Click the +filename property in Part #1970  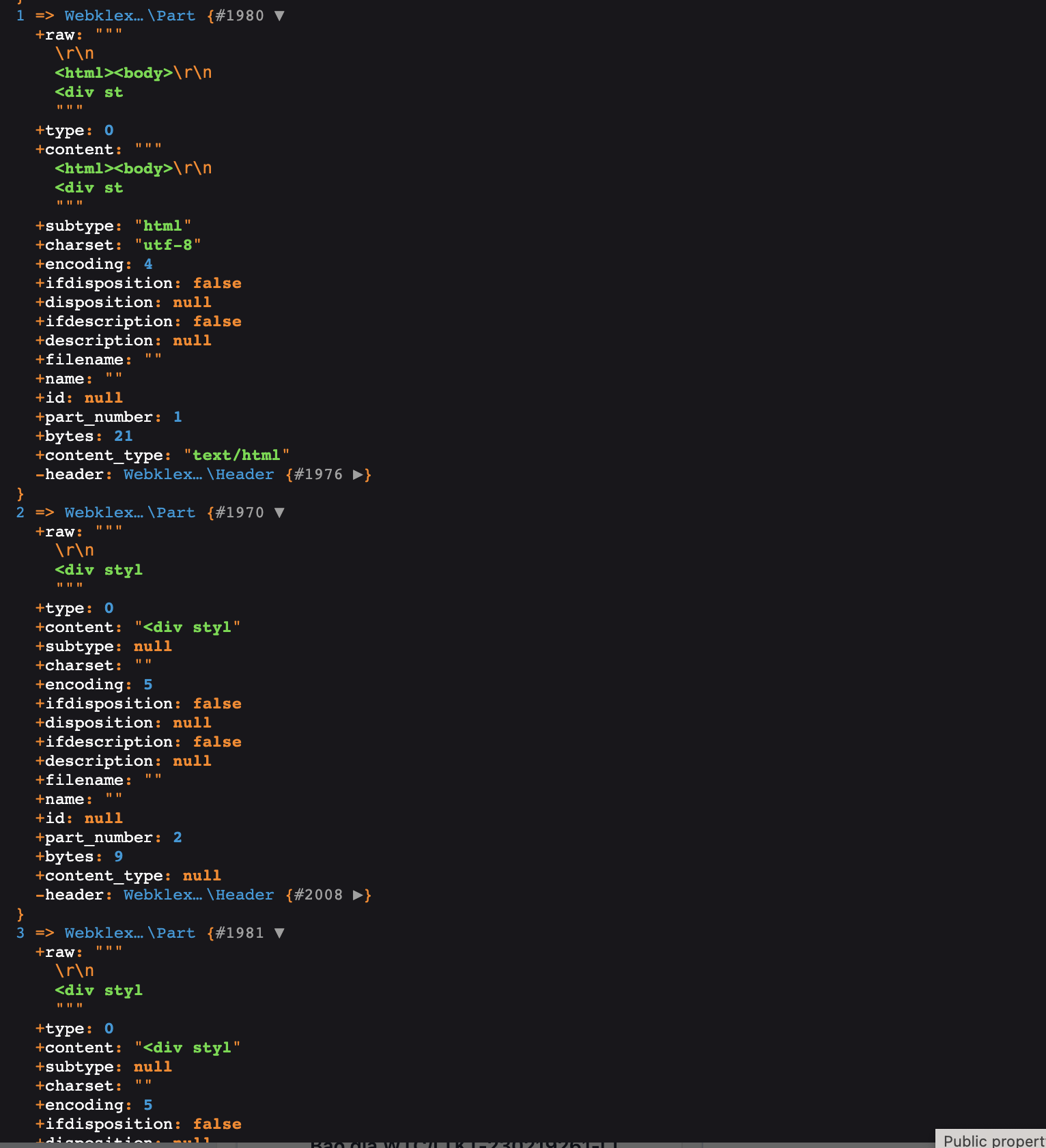tap(83, 780)
